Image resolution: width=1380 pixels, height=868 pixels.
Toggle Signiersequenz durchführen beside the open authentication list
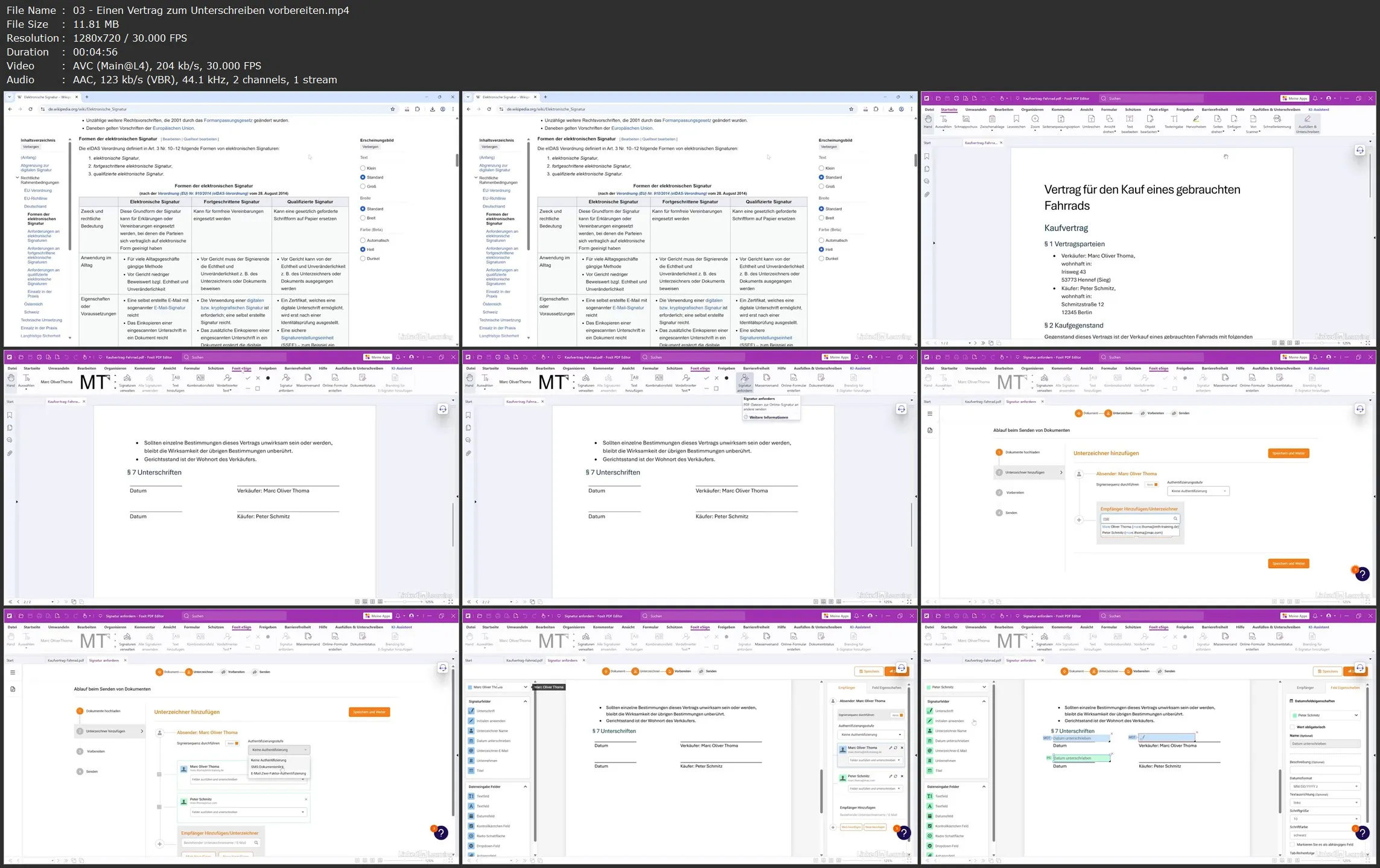coord(232,743)
